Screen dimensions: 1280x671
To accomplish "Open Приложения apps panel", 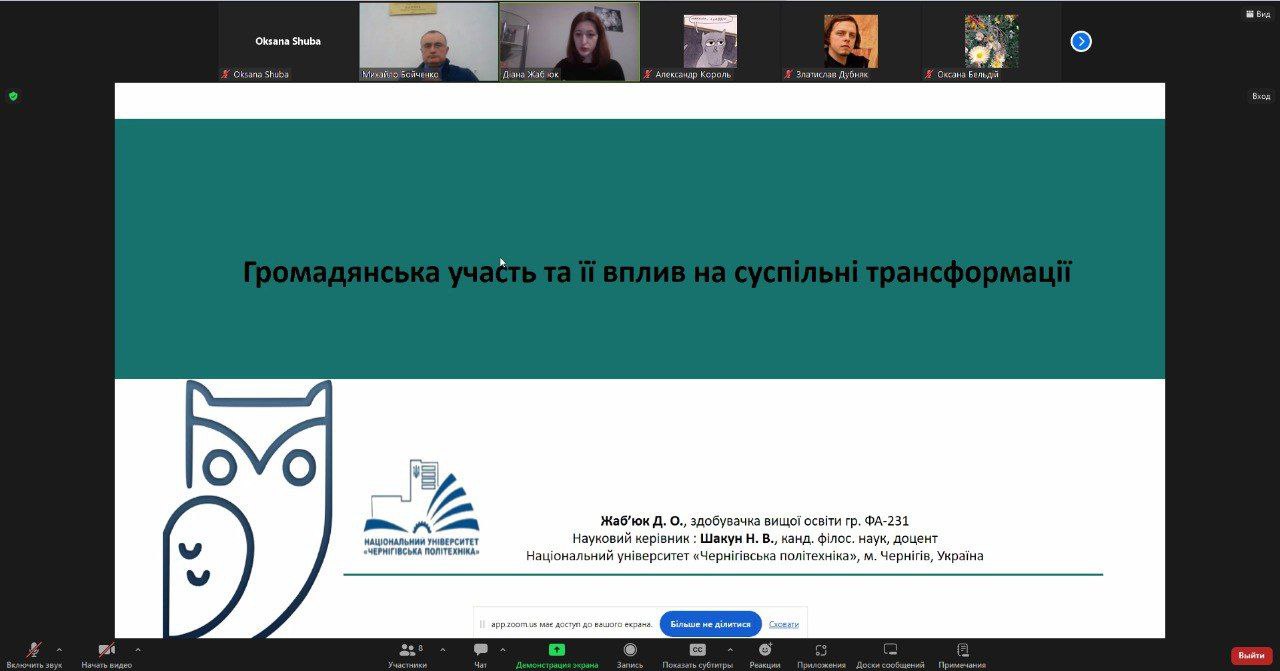I will click(821, 651).
